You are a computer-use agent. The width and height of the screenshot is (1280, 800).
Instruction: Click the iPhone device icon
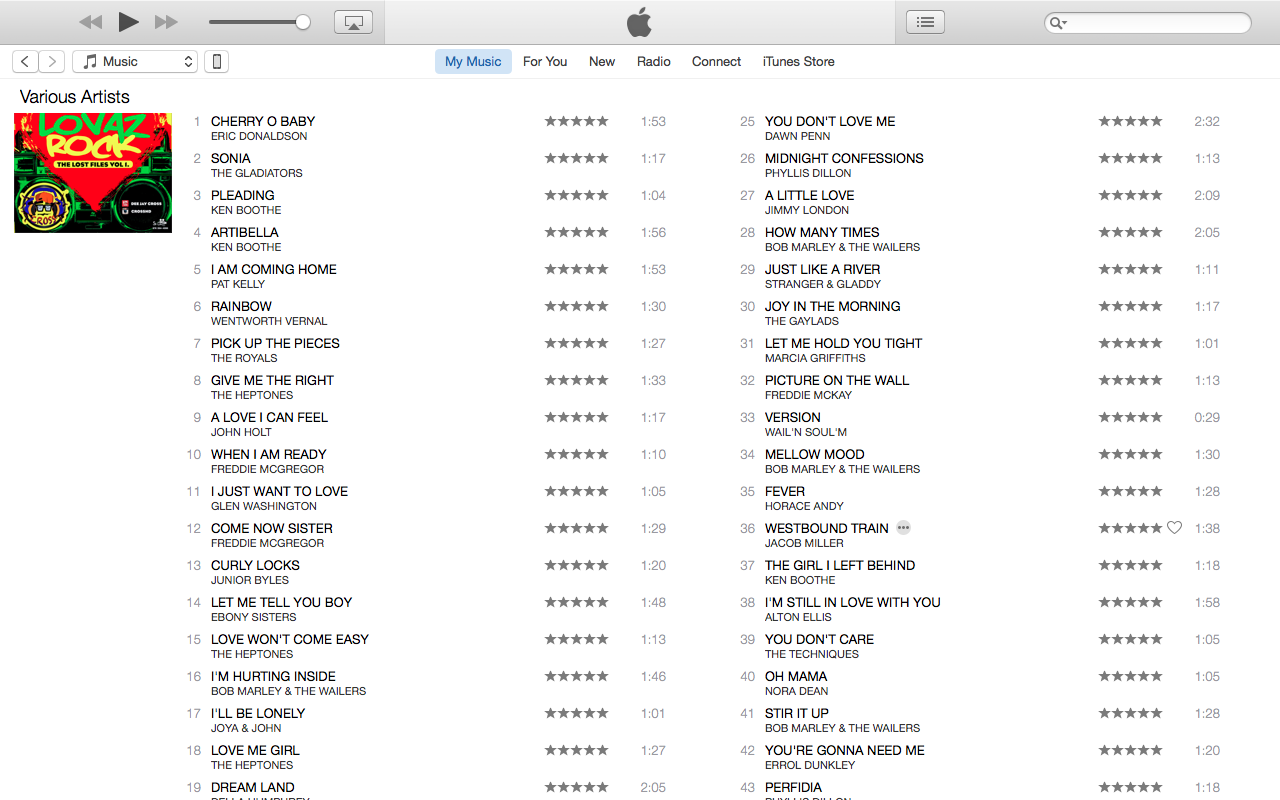click(x=215, y=62)
